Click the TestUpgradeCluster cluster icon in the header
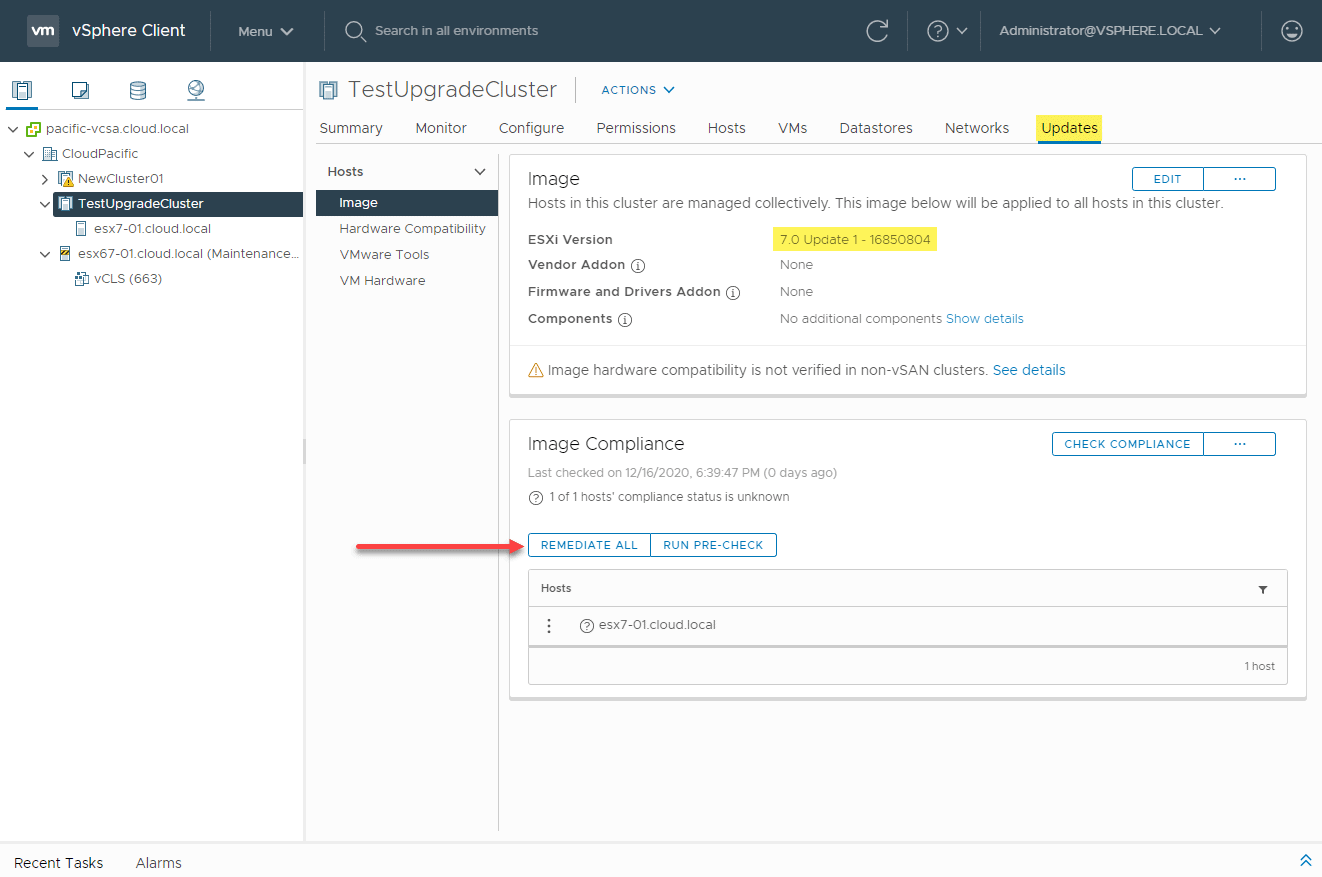 point(328,90)
